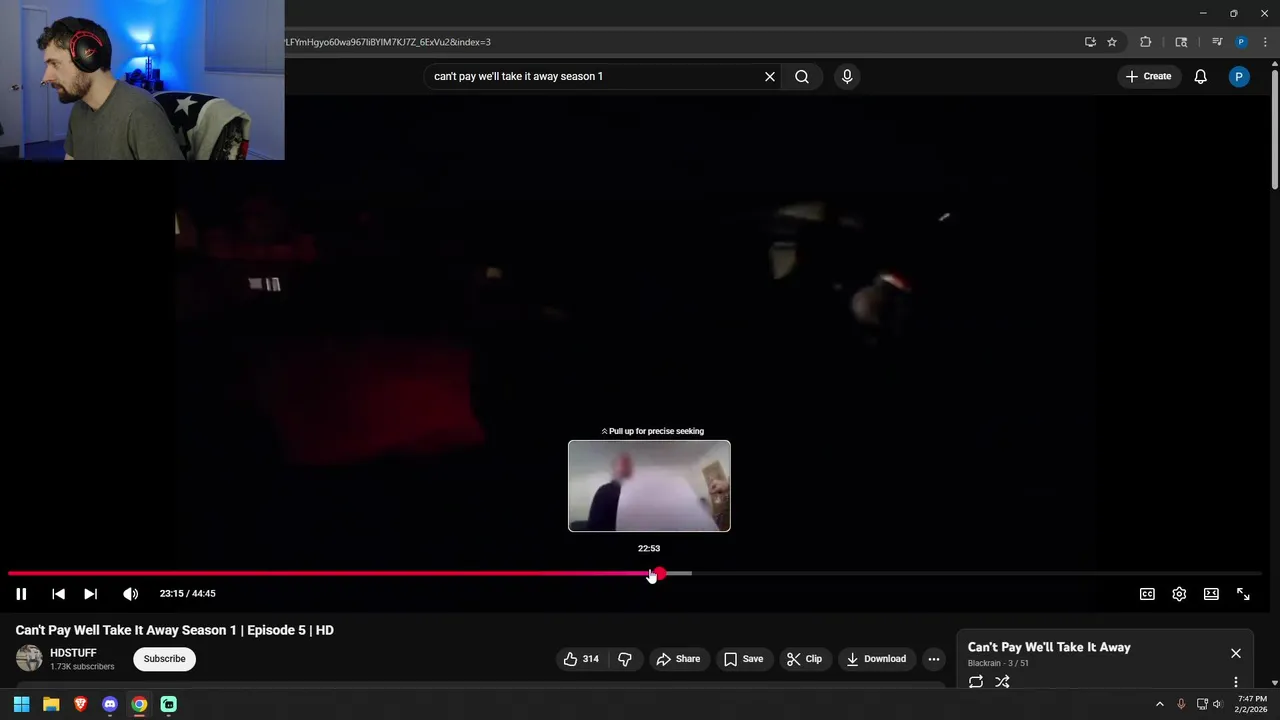Close the playlist panel
The width and height of the screenshot is (1280, 720).
[x=1236, y=653]
